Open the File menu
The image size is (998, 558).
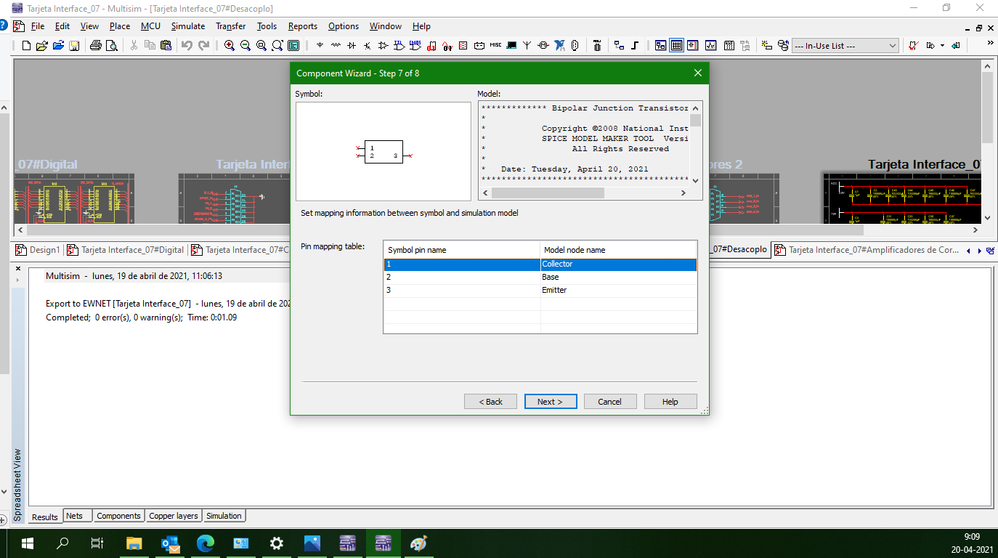(x=38, y=26)
